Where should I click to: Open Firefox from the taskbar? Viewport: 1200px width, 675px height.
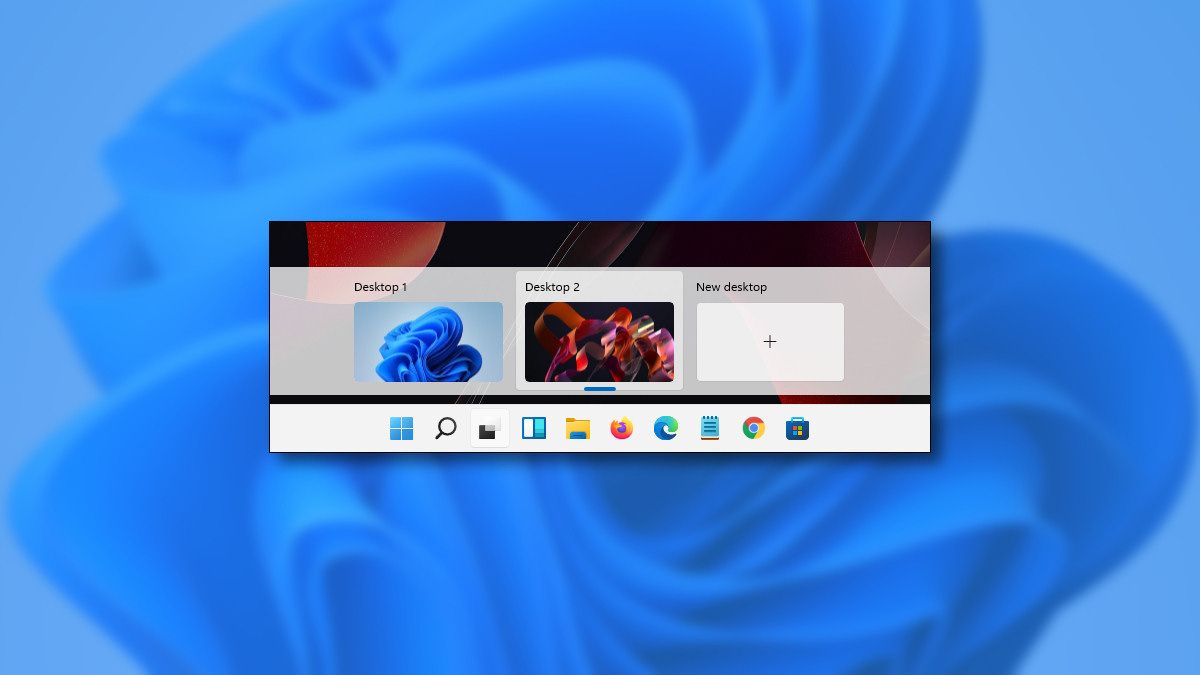tap(622, 428)
